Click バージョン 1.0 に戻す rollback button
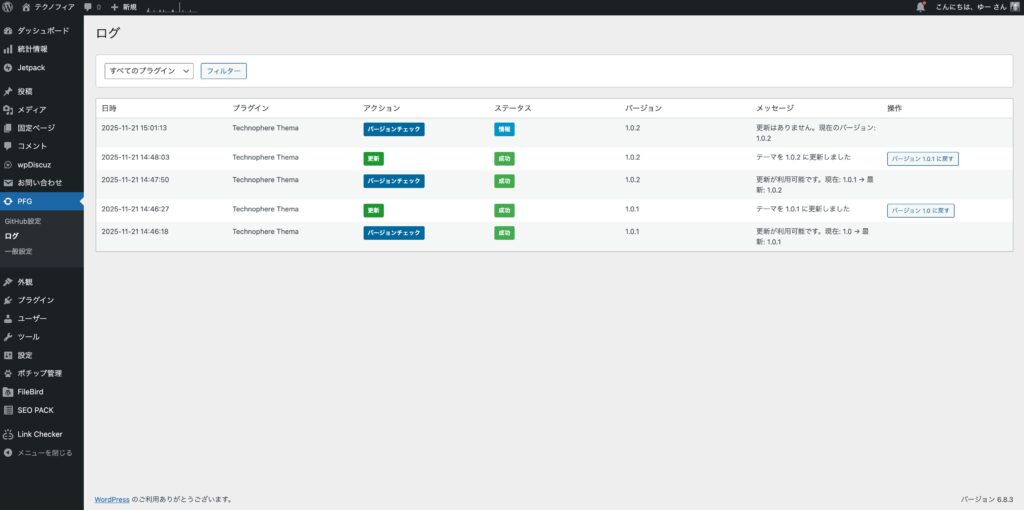Image resolution: width=1024 pixels, height=510 pixels. (x=920, y=211)
